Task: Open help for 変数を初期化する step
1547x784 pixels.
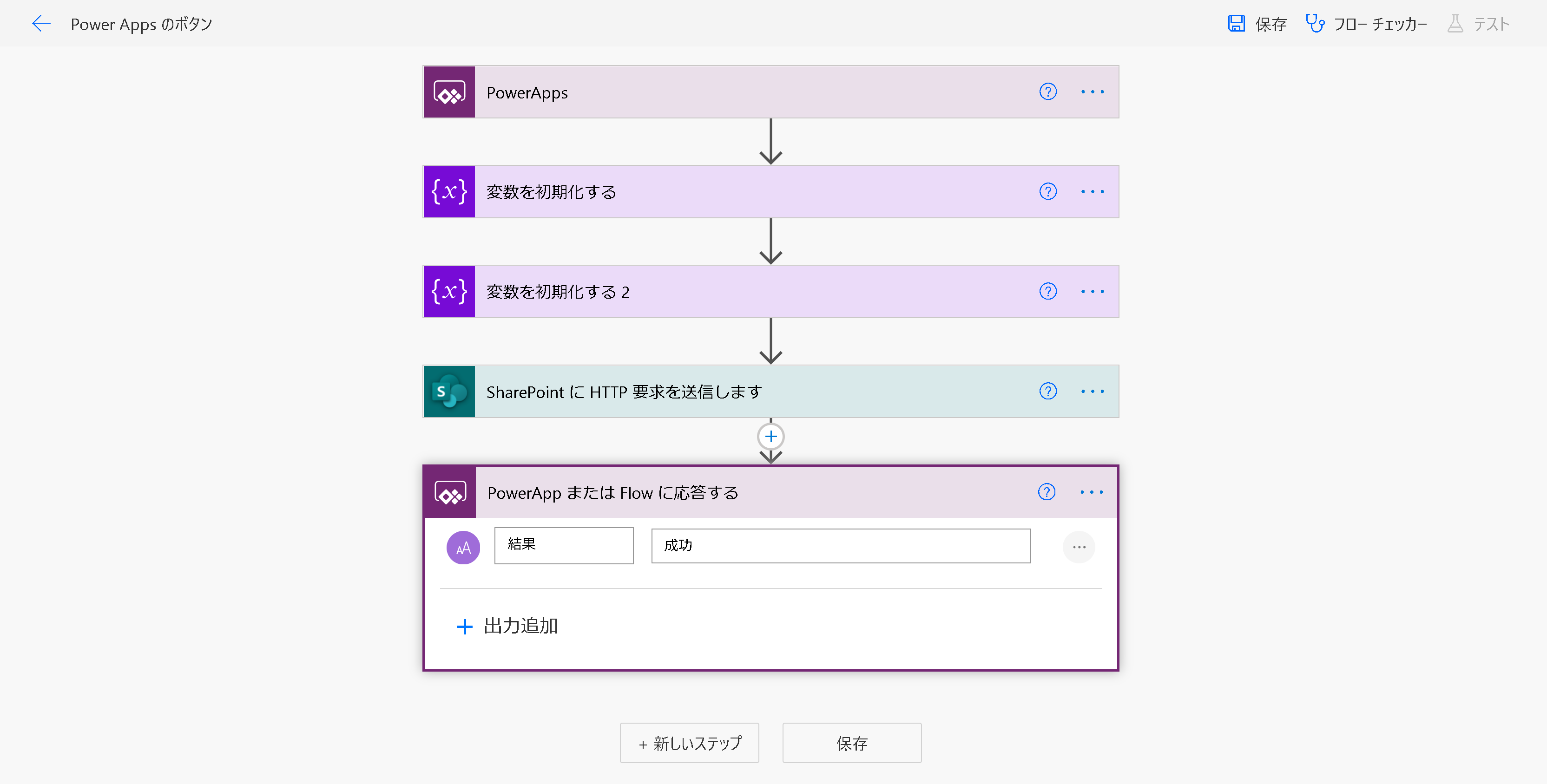Action: [1048, 191]
